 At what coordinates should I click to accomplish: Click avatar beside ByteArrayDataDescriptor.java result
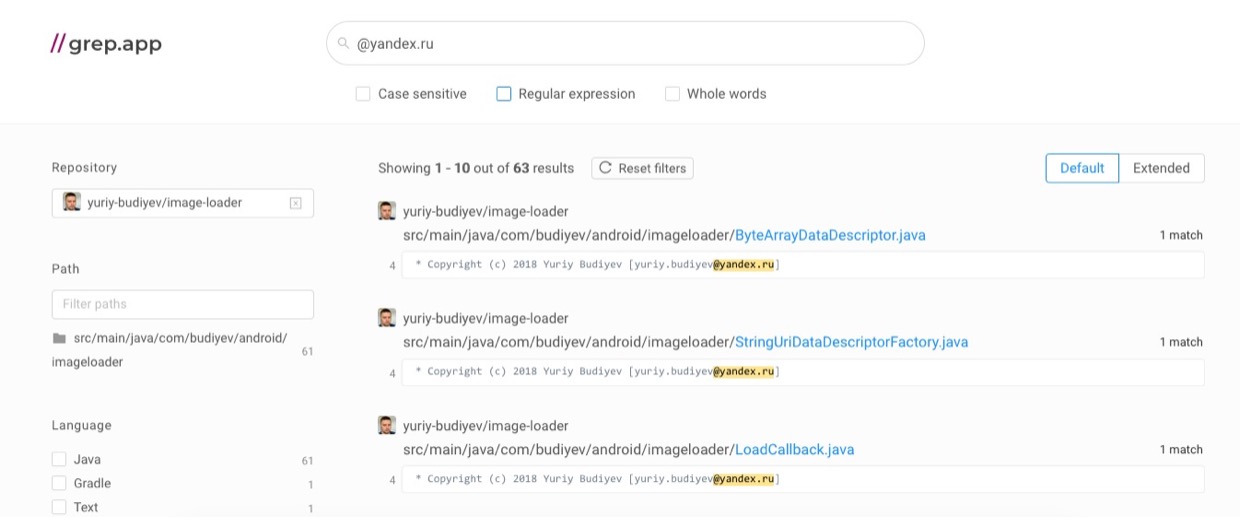[x=387, y=211]
